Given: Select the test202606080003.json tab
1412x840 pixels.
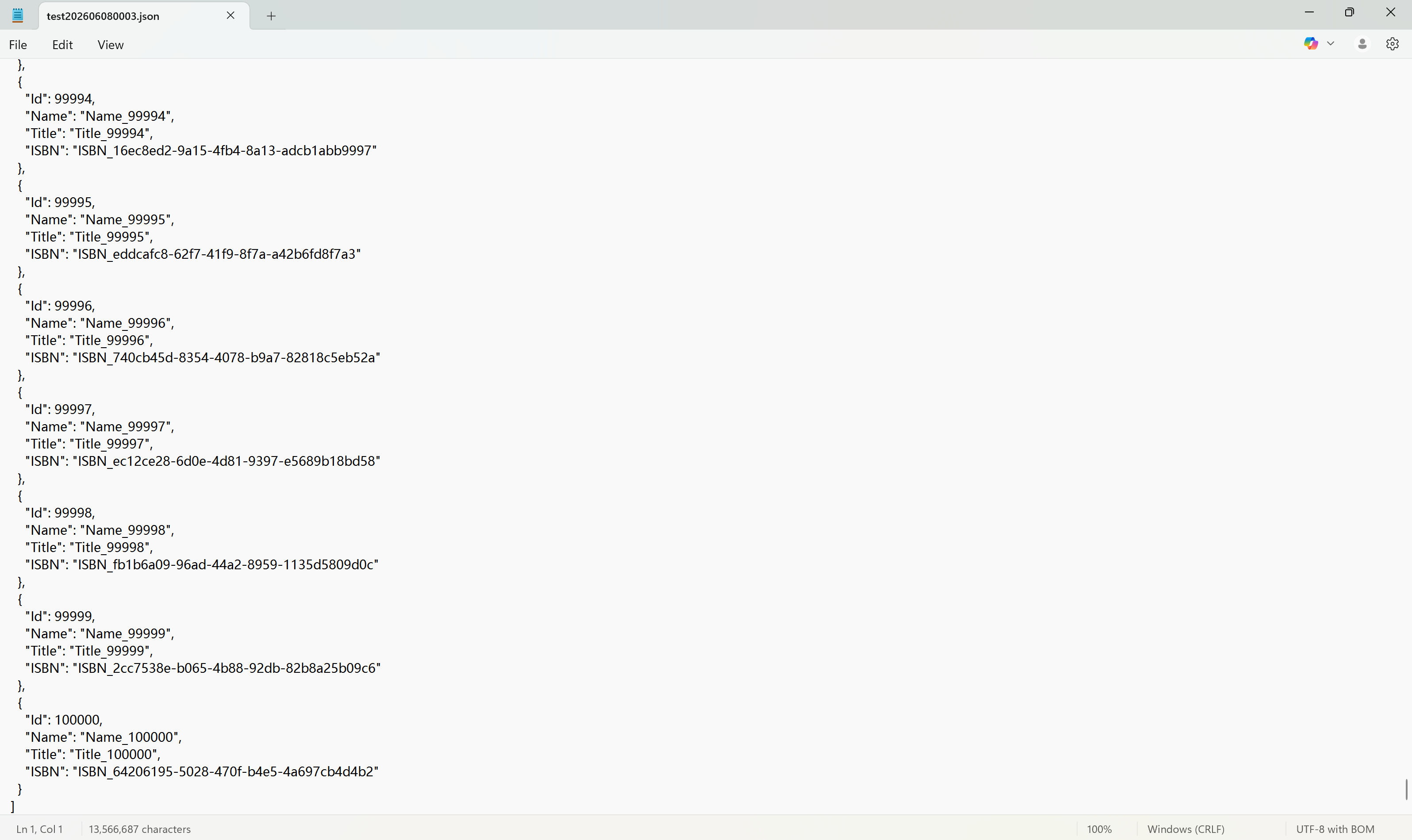Looking at the screenshot, I should coord(103,16).
